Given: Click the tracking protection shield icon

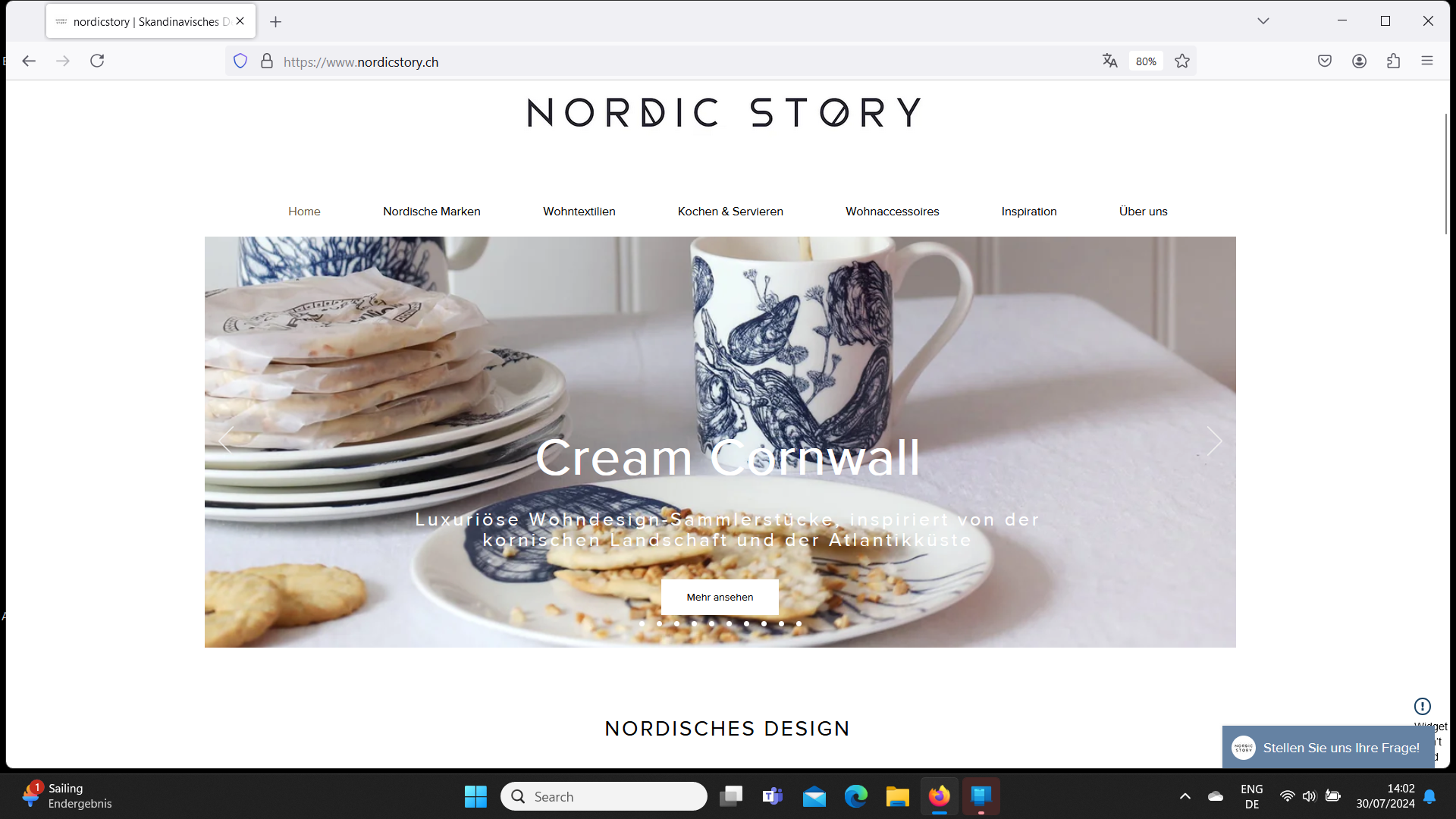Looking at the screenshot, I should point(240,61).
